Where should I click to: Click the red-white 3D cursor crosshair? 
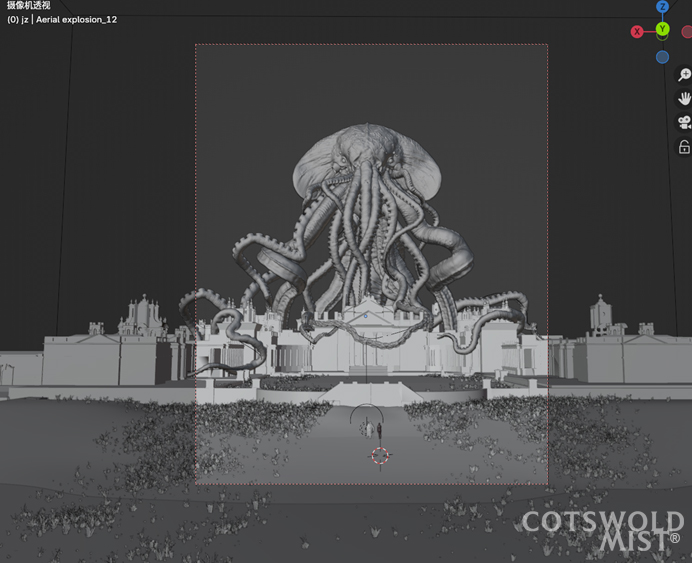click(x=380, y=456)
